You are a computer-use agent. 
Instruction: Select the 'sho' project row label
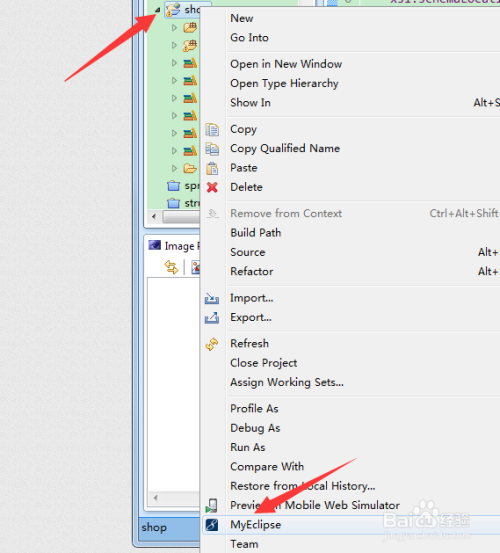point(192,10)
